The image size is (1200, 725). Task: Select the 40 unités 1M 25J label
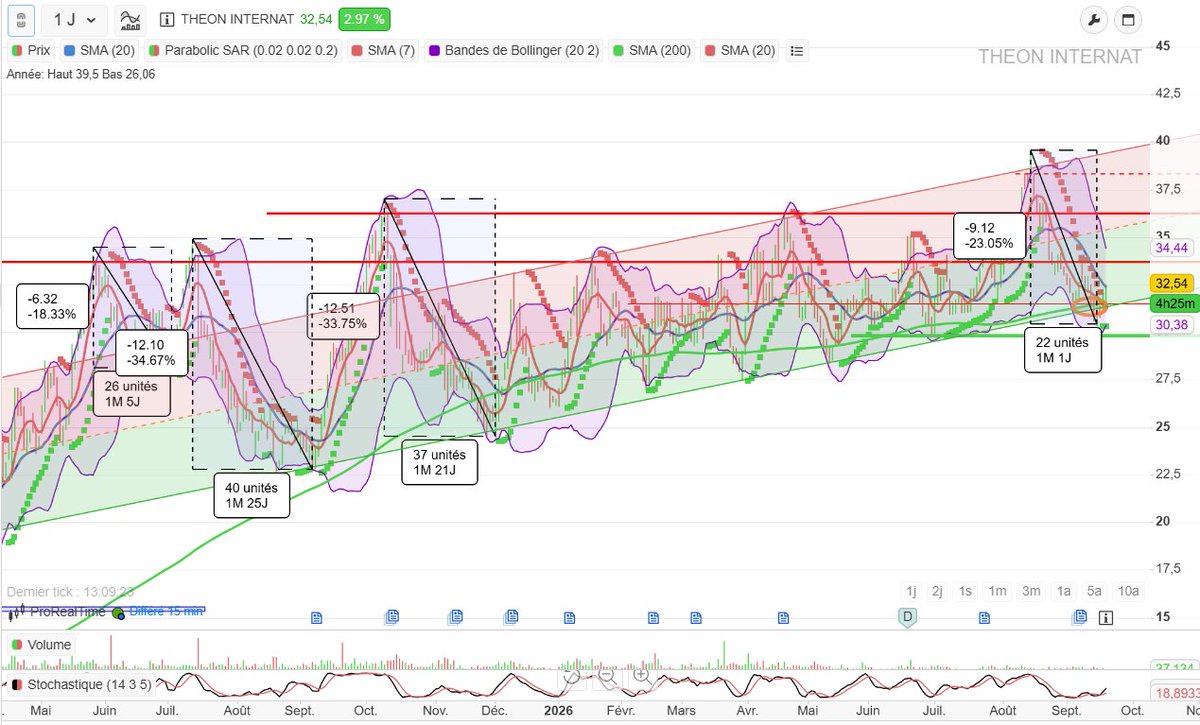point(252,494)
